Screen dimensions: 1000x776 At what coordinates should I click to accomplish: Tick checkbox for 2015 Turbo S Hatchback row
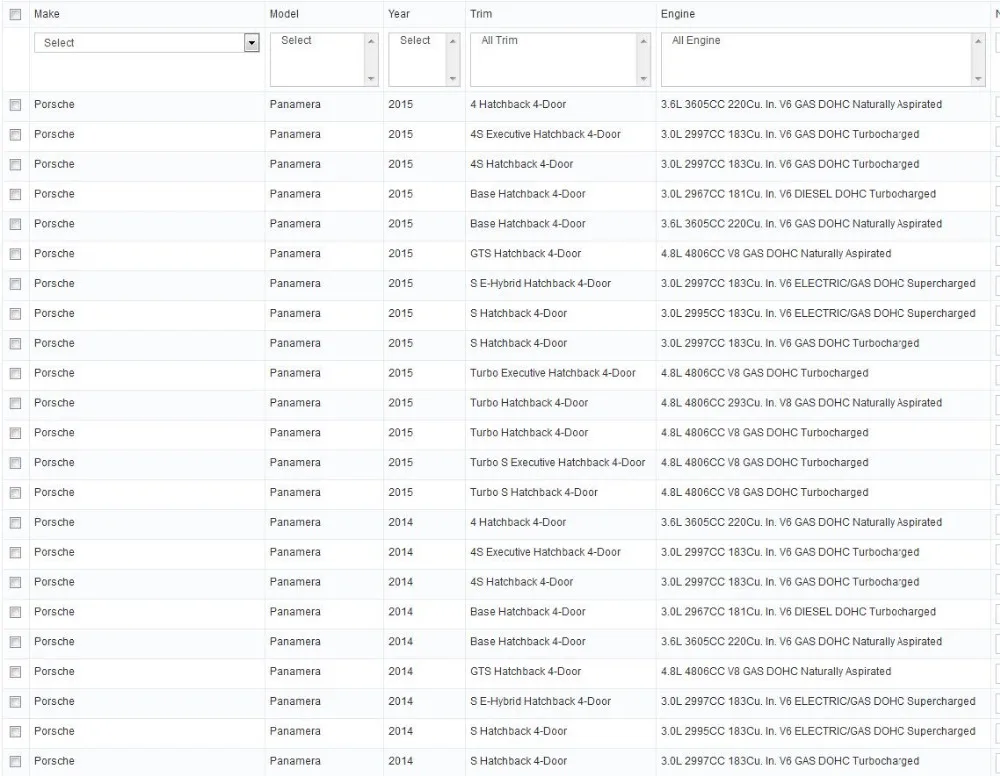pos(15,493)
